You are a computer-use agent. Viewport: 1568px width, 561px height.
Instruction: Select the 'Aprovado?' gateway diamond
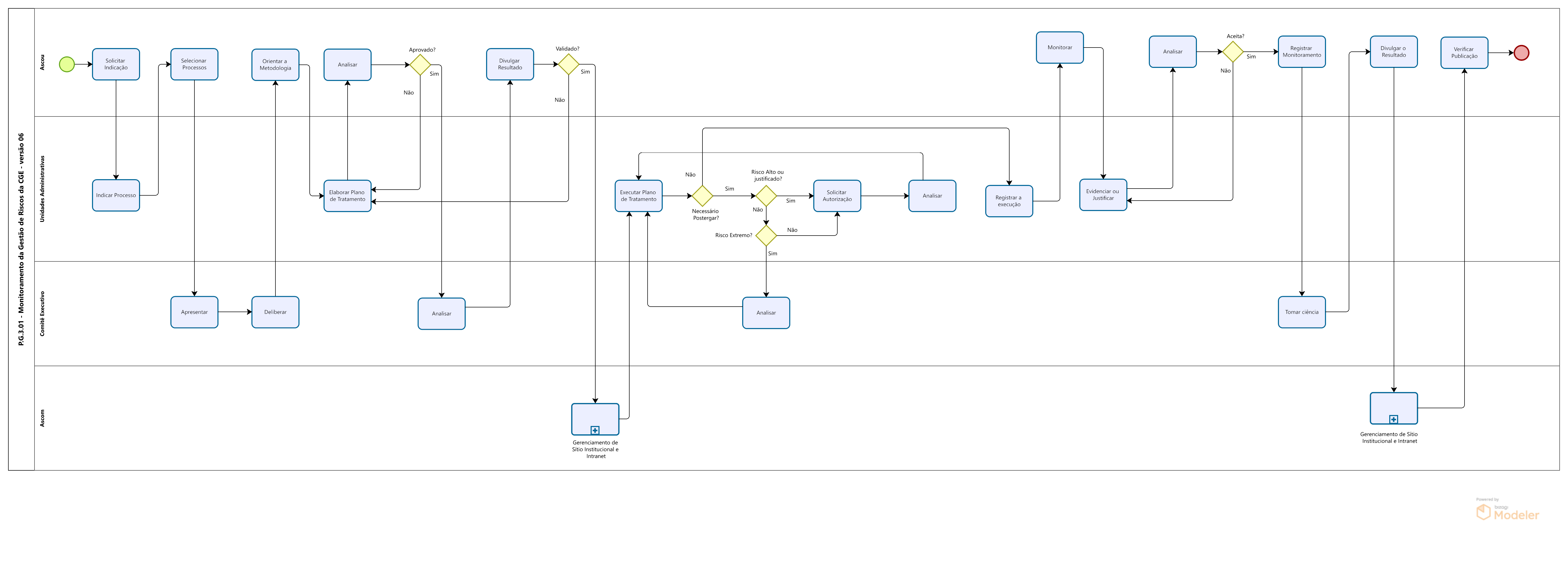pos(420,65)
